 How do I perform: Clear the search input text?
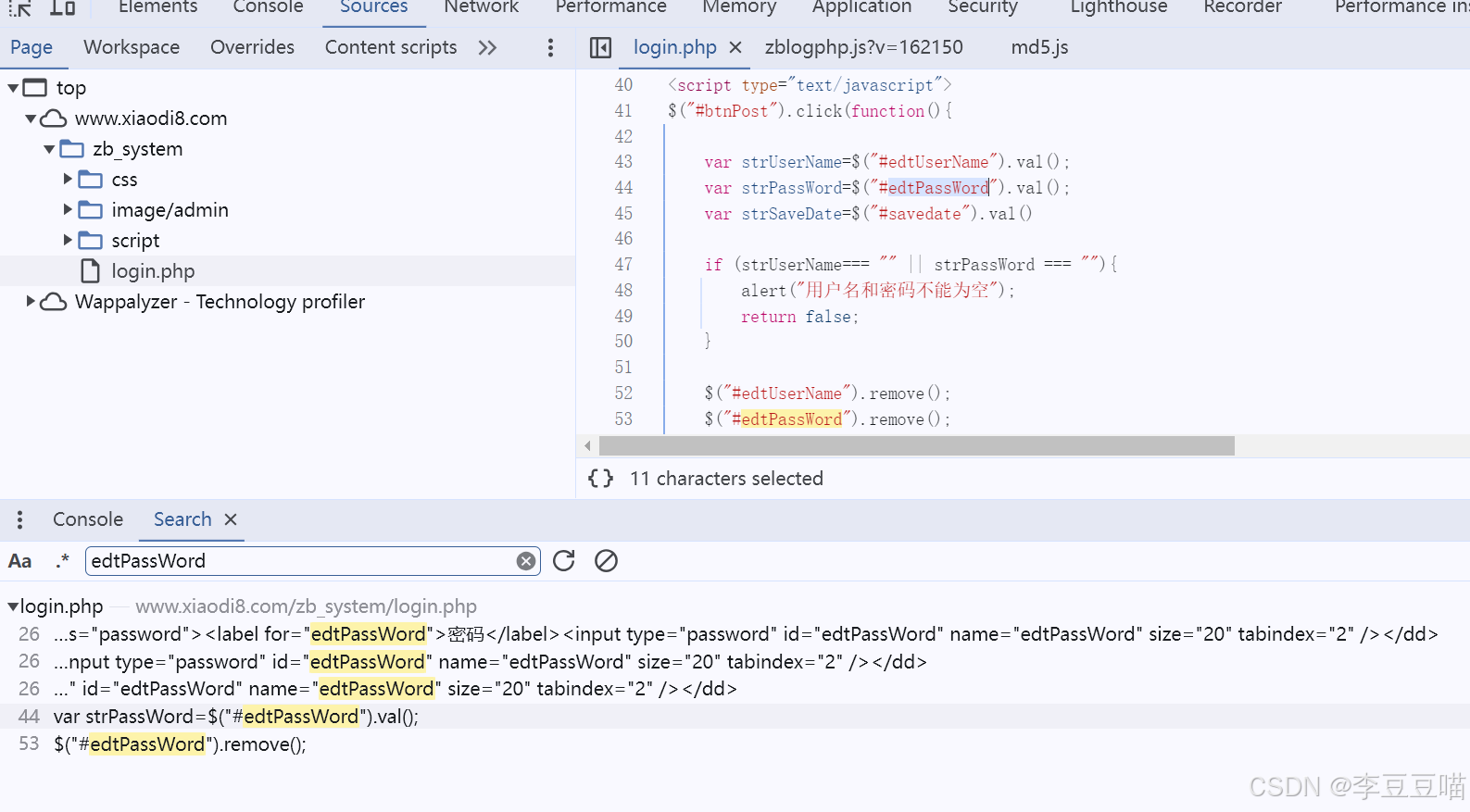(x=526, y=561)
